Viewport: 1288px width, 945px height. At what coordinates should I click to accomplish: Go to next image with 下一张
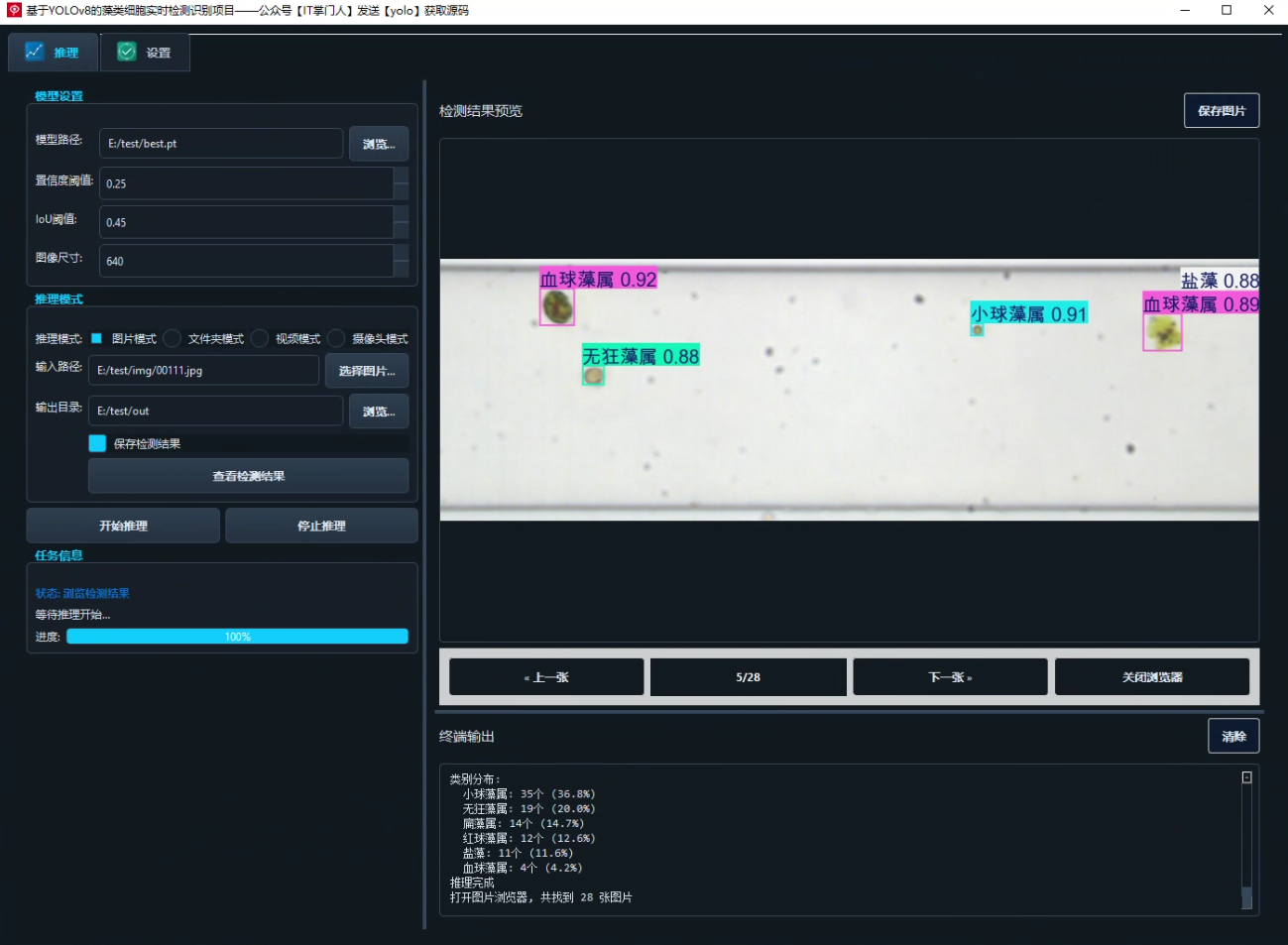click(x=950, y=677)
